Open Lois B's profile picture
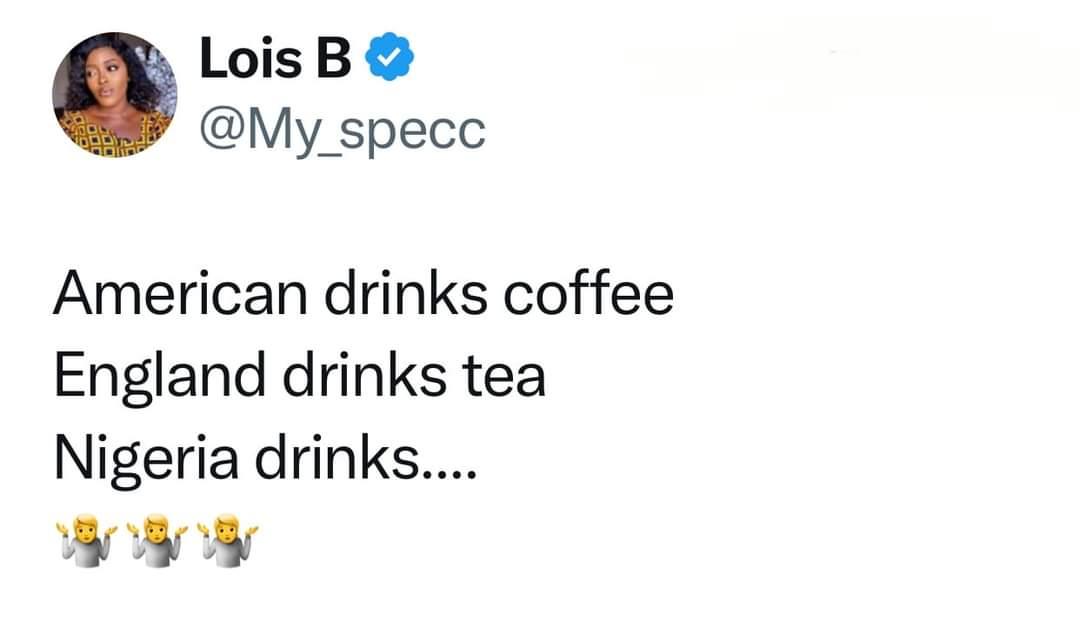Viewport: 1080px width, 622px height. (114, 96)
